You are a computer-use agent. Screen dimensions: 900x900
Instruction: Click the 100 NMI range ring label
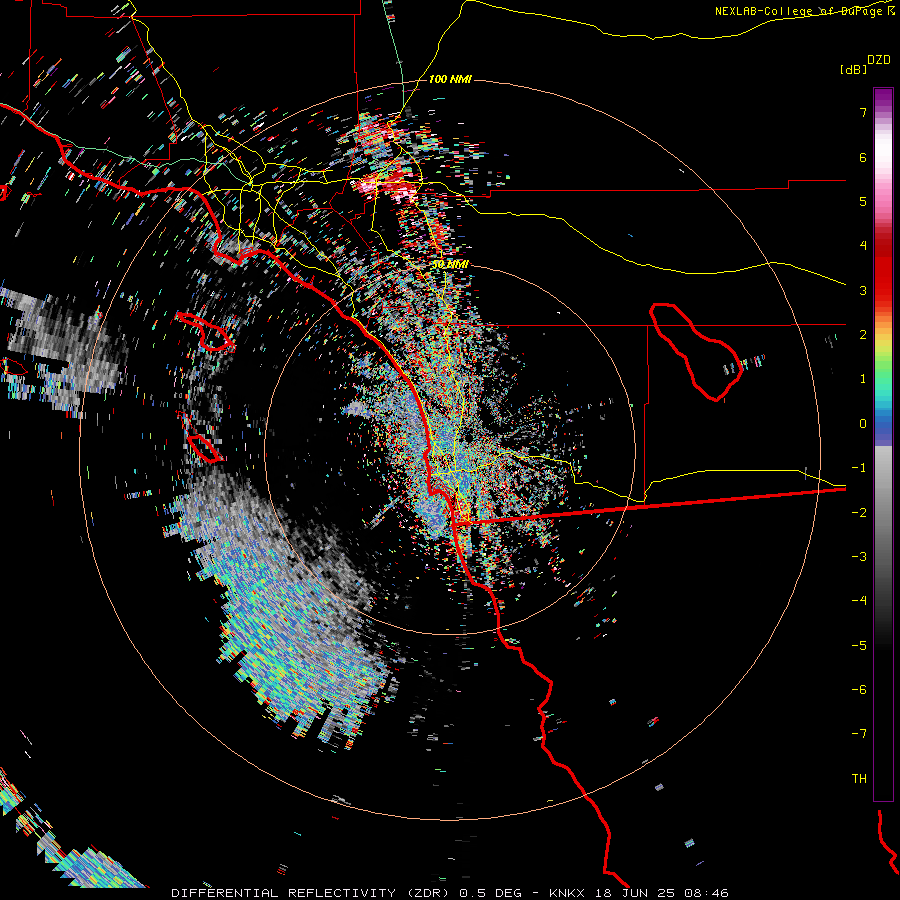click(450, 79)
